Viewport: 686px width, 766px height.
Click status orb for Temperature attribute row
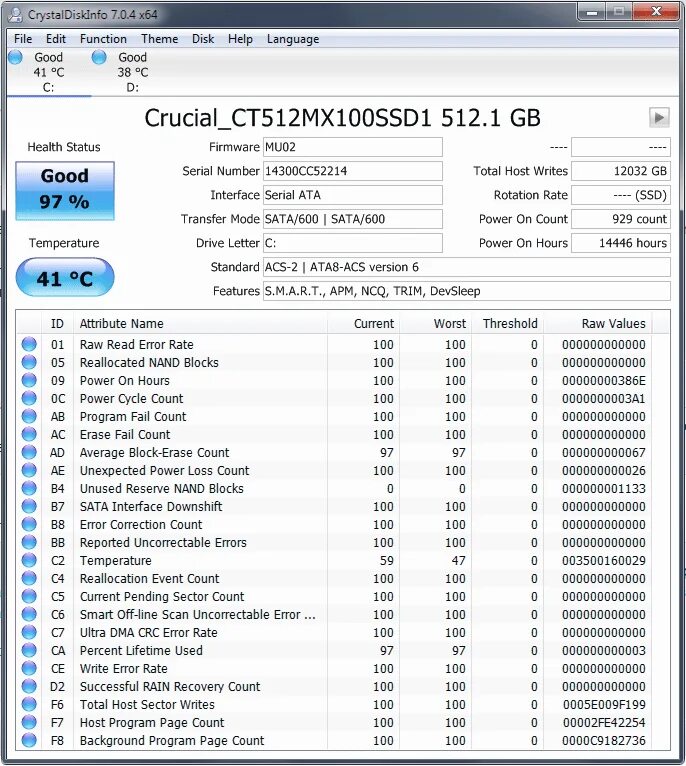pos(29,560)
